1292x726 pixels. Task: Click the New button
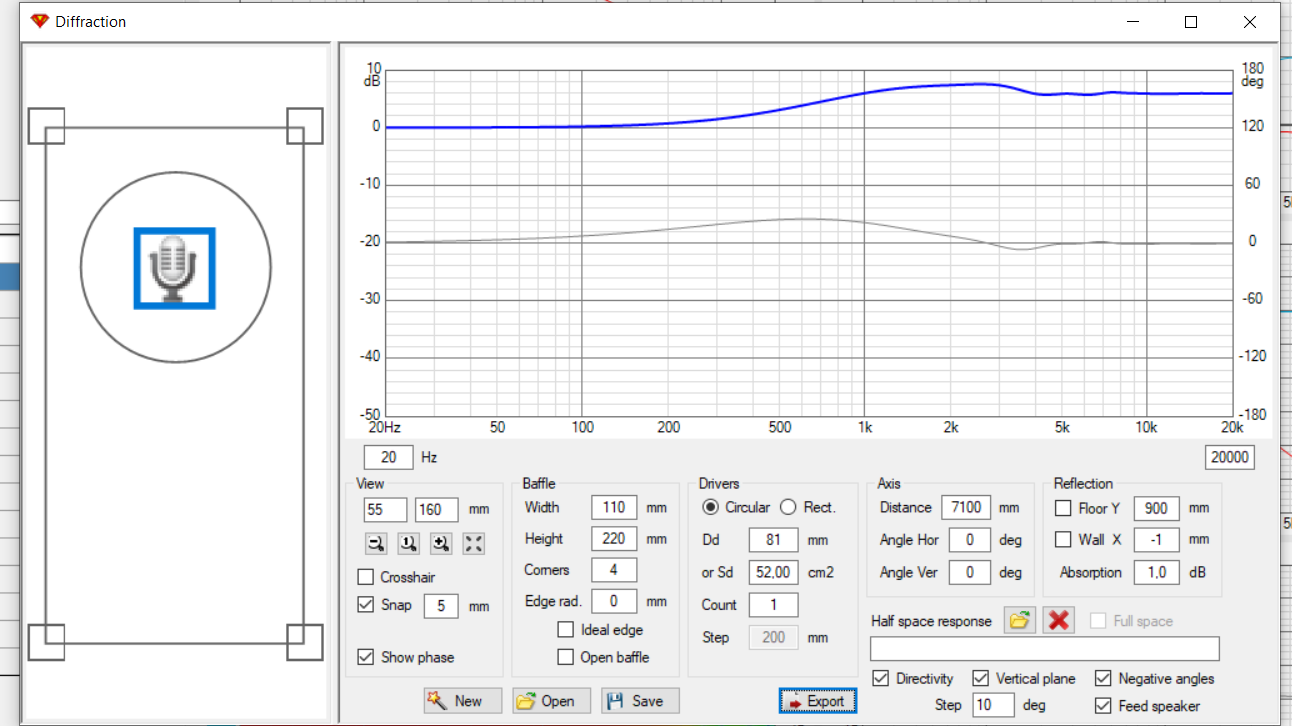(x=463, y=701)
